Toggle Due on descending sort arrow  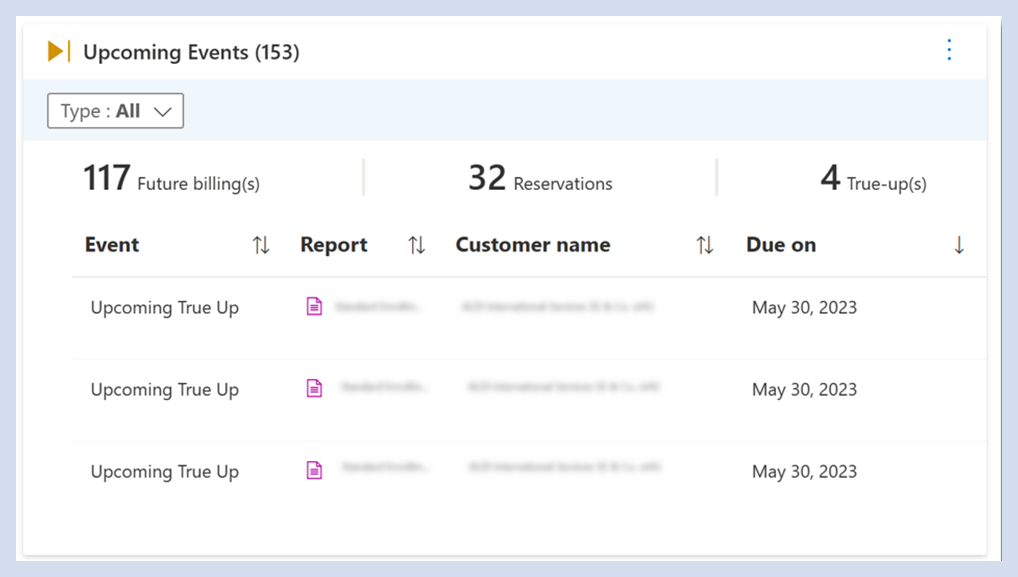pyautogui.click(x=959, y=245)
